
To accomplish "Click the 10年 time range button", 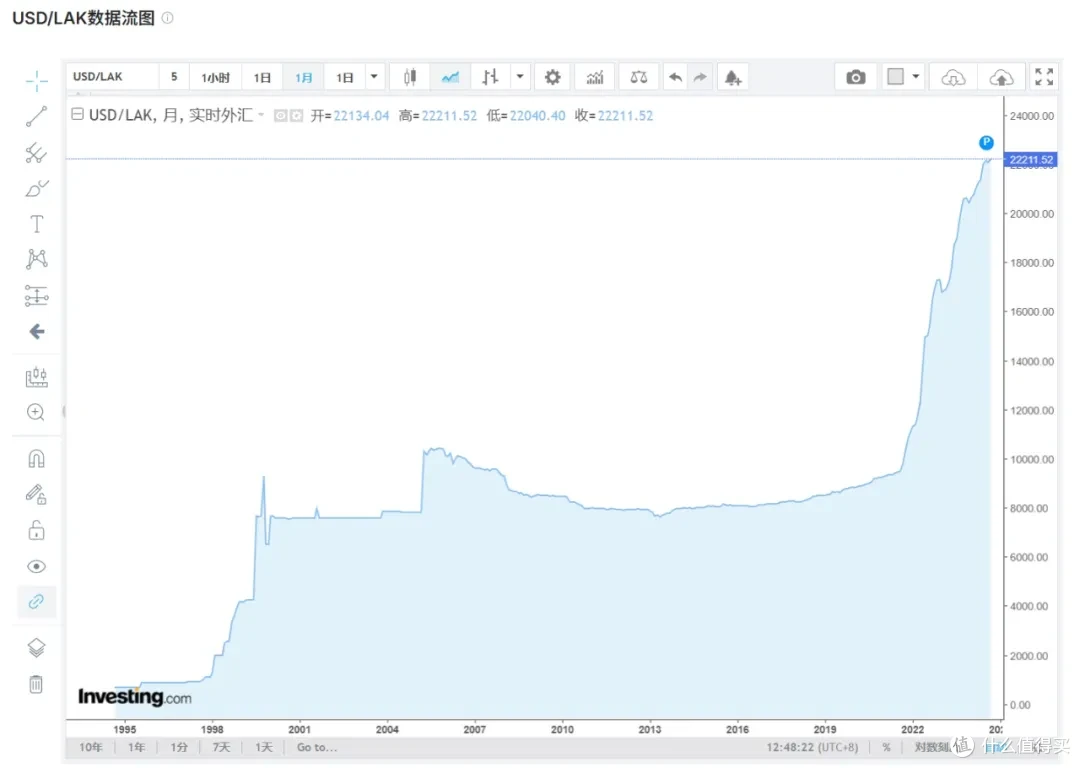I will coord(90,747).
